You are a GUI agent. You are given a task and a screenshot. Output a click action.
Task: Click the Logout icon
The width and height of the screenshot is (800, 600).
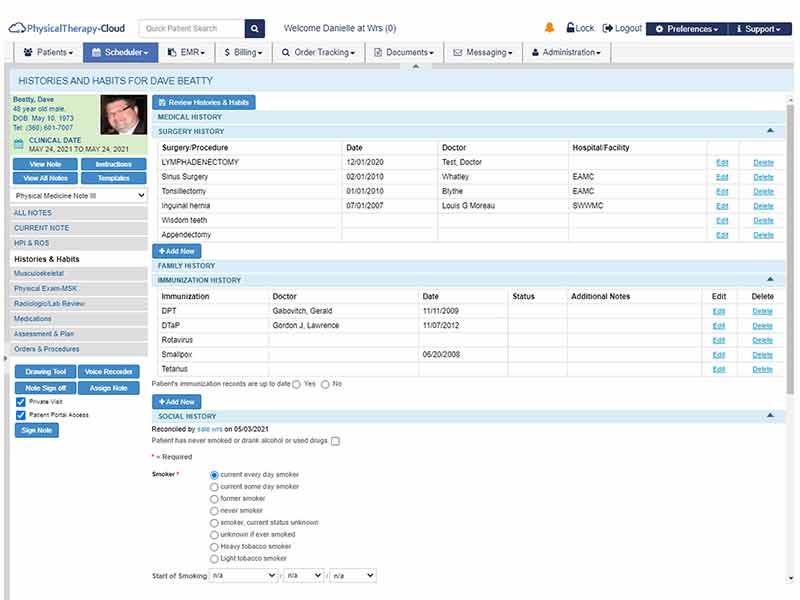607,28
